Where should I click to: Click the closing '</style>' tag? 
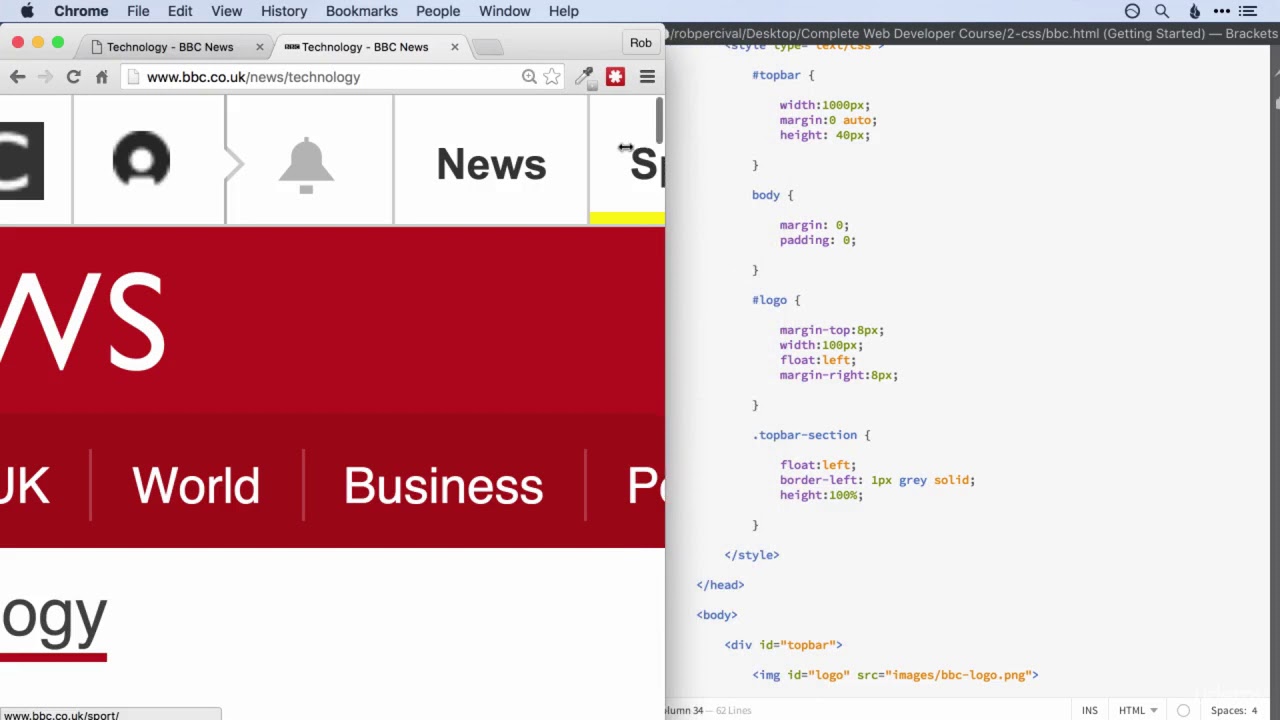751,555
